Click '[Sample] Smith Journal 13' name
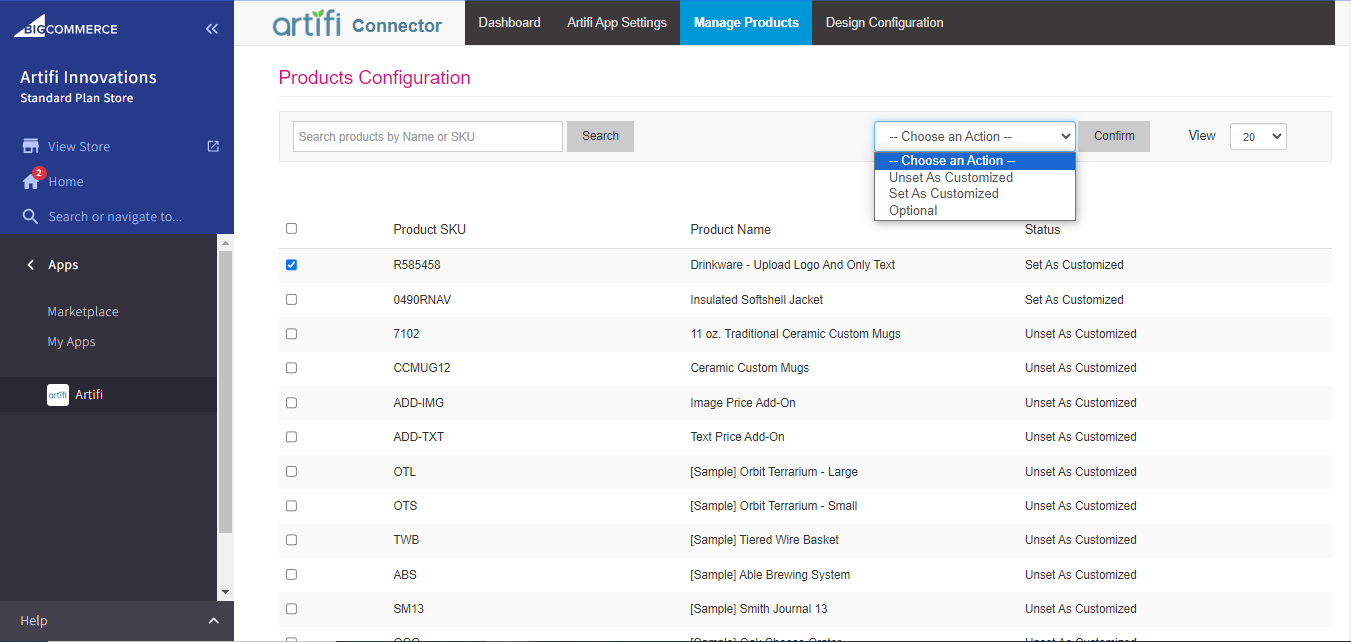This screenshot has height=642, width=1351. tap(759, 608)
